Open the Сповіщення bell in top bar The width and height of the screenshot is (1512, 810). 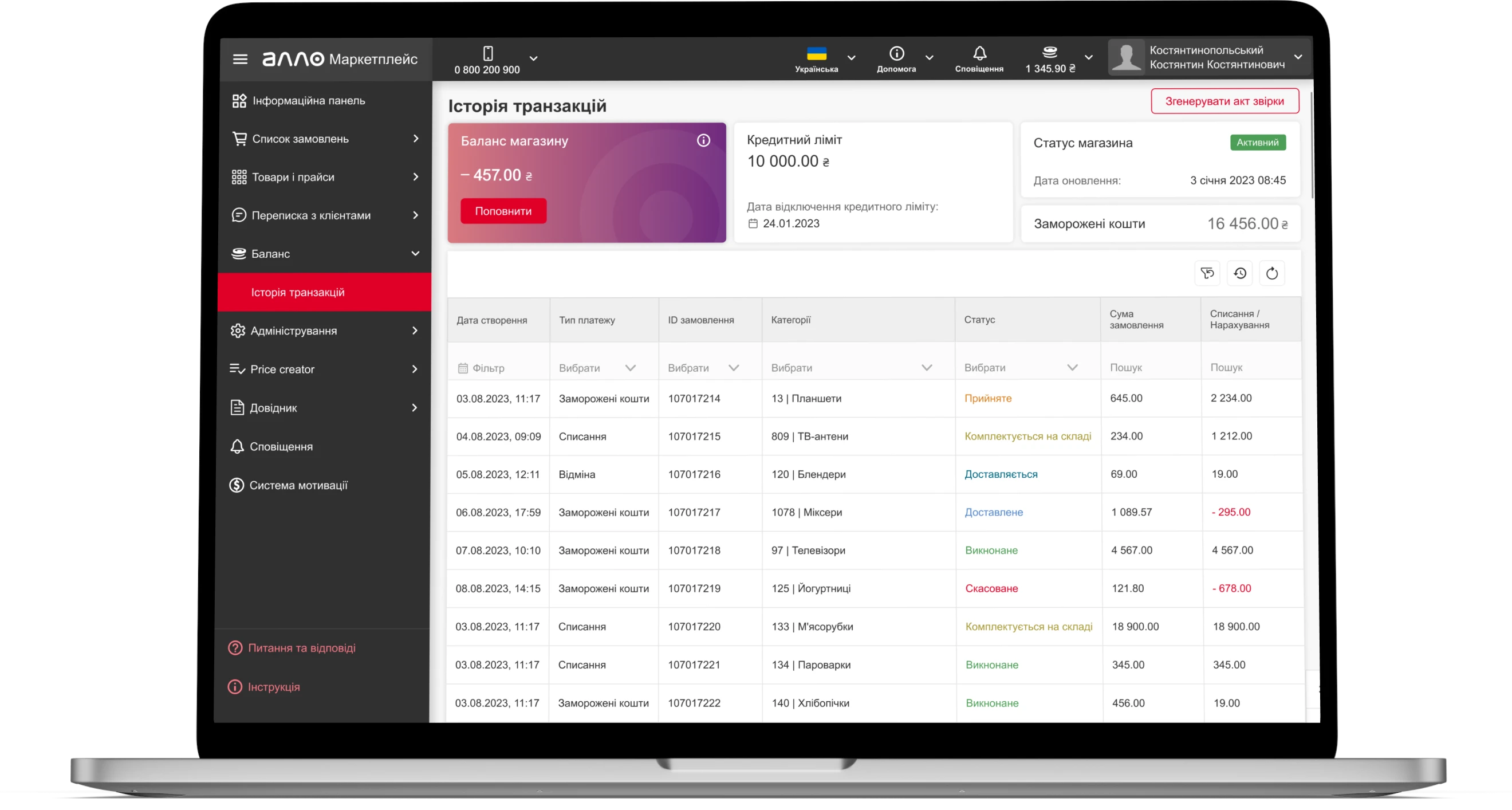[x=979, y=54]
